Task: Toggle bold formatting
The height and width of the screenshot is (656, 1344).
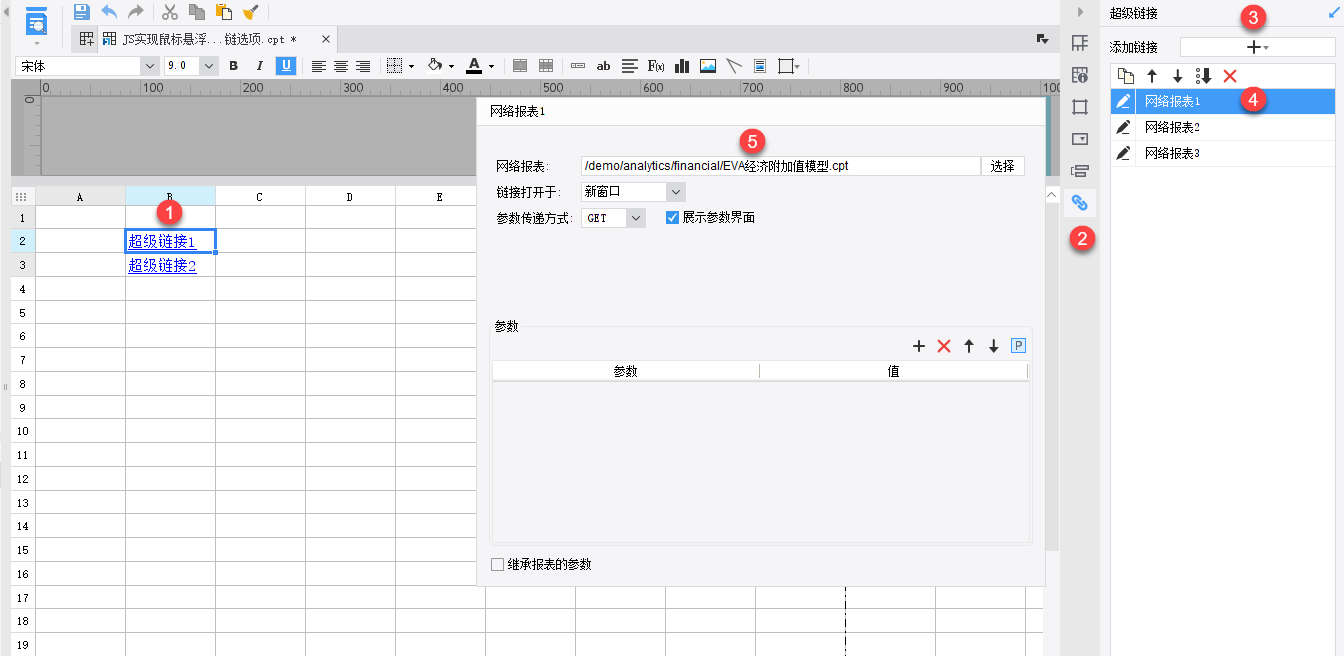Action: pyautogui.click(x=234, y=66)
